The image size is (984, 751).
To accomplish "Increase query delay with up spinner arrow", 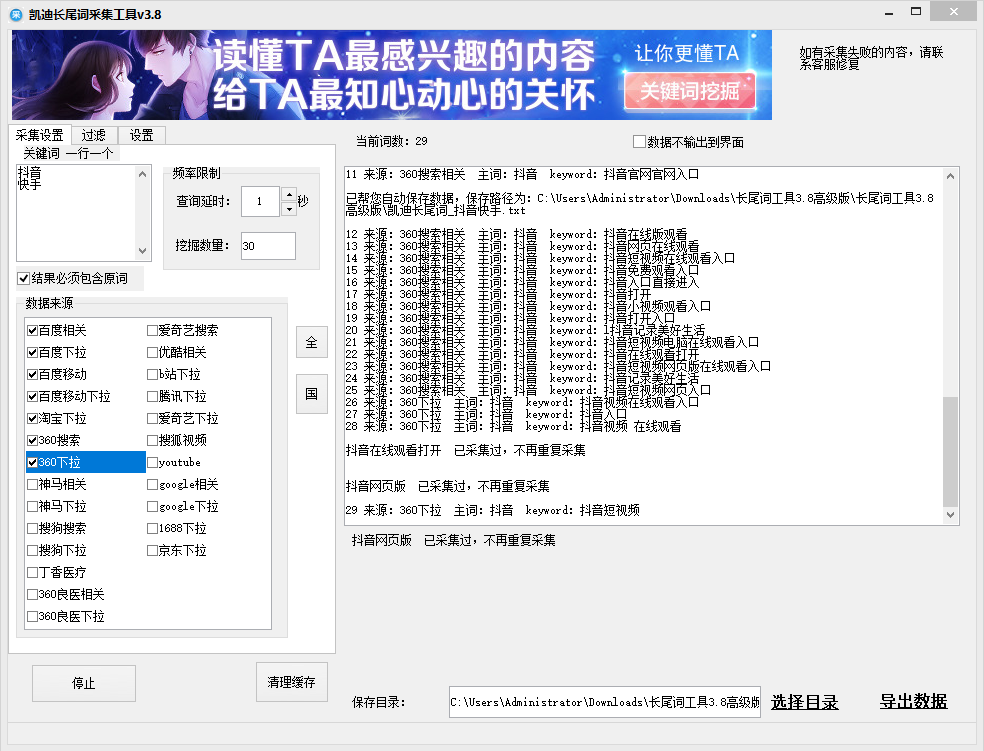I will click(289, 194).
